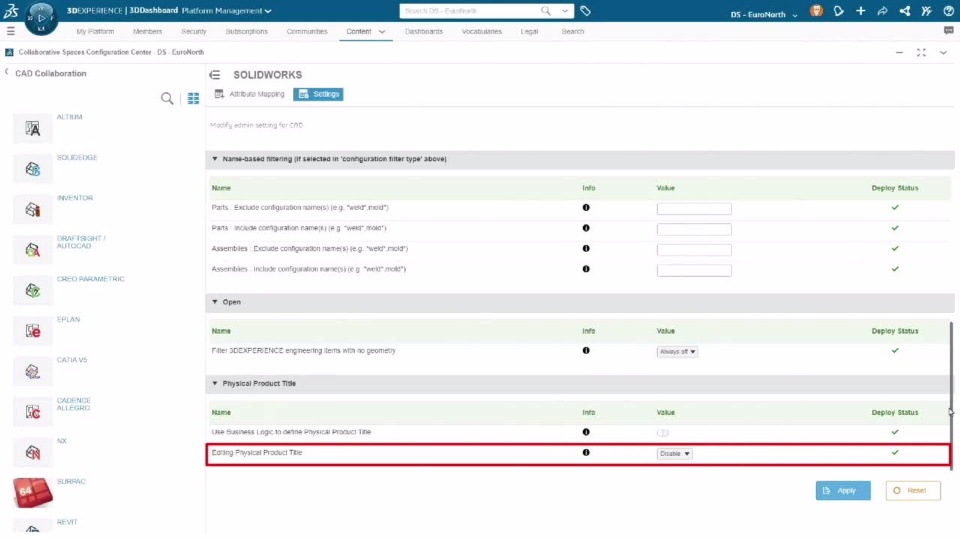This screenshot has height=540, width=960.
Task: Open the Always off dropdown
Action: click(x=677, y=352)
